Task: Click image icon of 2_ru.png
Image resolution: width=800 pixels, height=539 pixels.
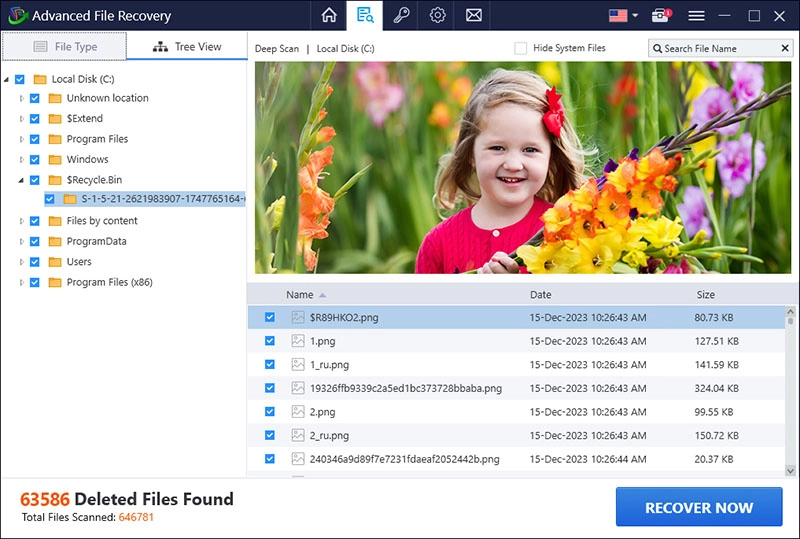Action: (298, 435)
